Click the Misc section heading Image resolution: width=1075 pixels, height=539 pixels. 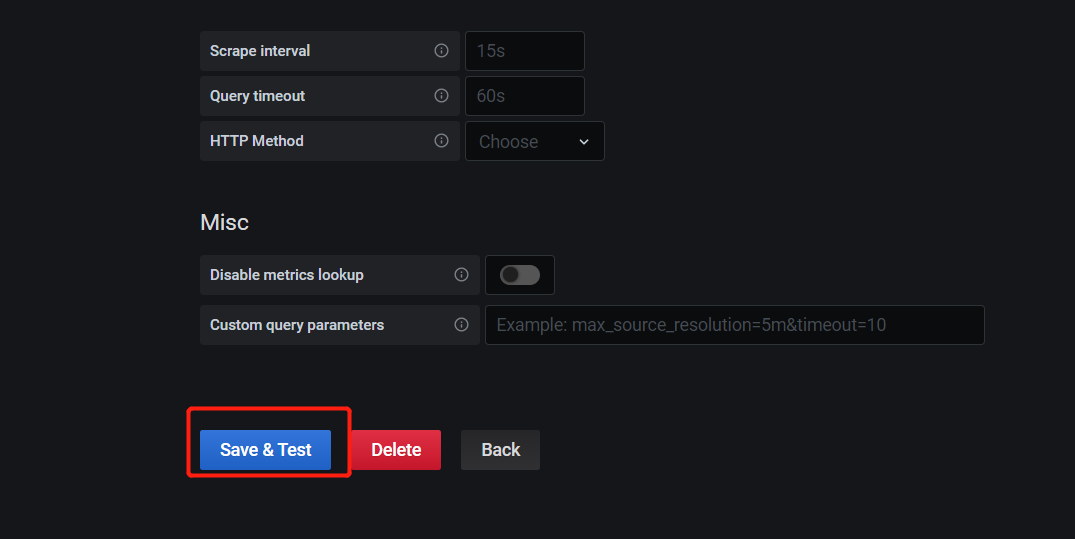click(x=224, y=222)
